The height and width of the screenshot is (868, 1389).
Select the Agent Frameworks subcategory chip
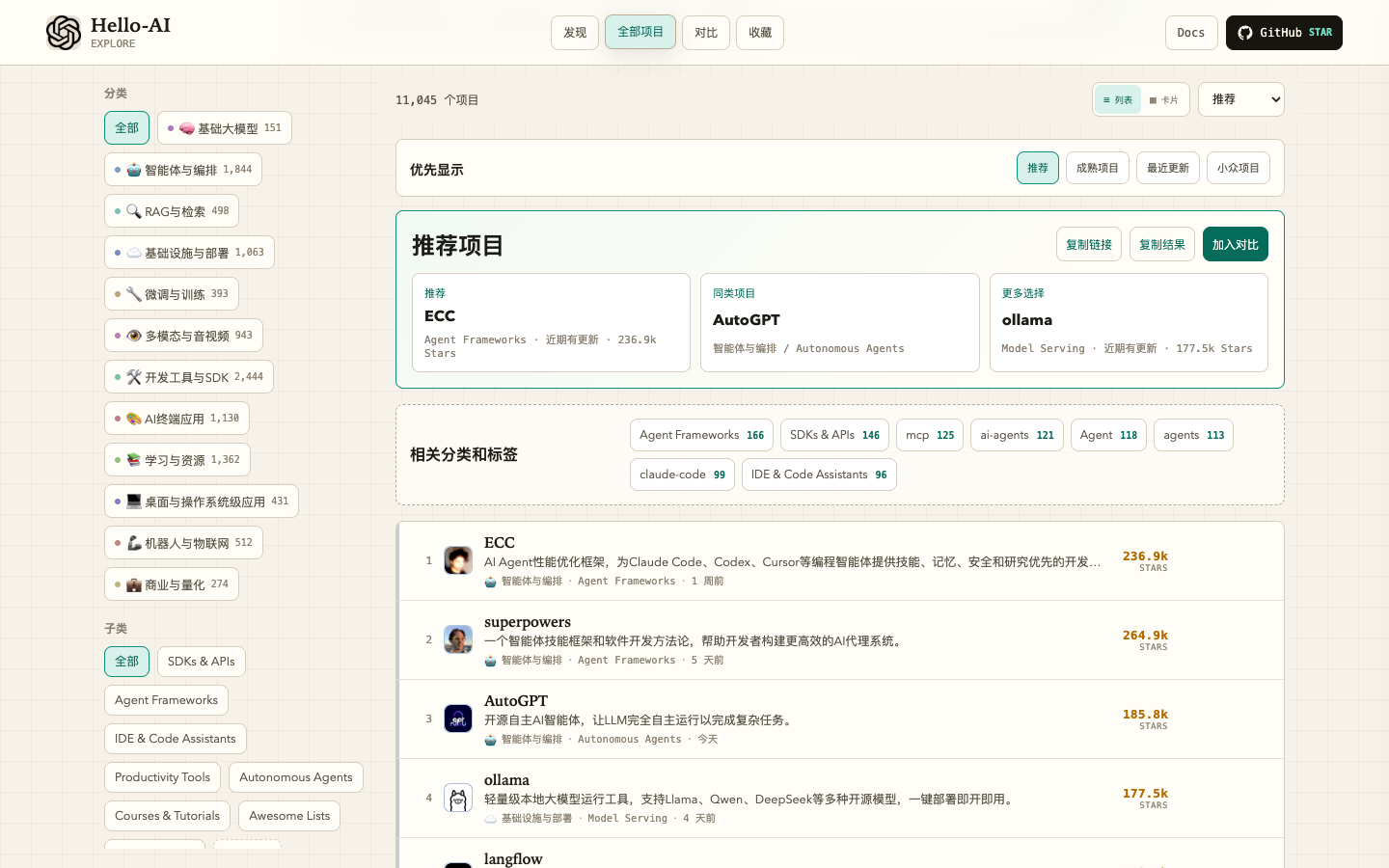click(166, 700)
